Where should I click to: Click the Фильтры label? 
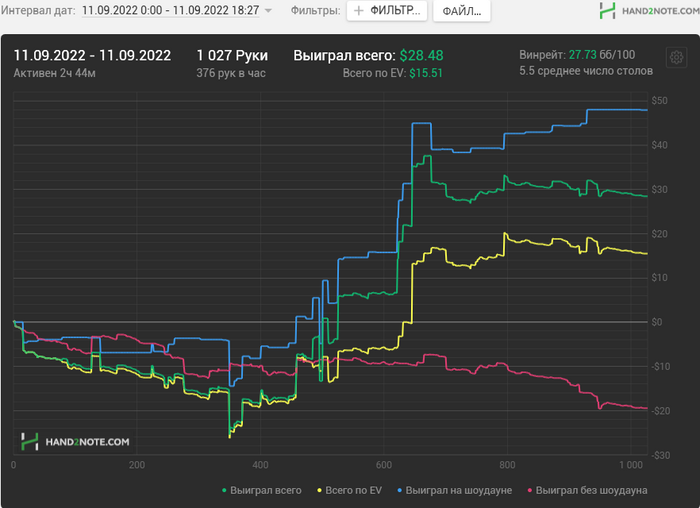315,10
